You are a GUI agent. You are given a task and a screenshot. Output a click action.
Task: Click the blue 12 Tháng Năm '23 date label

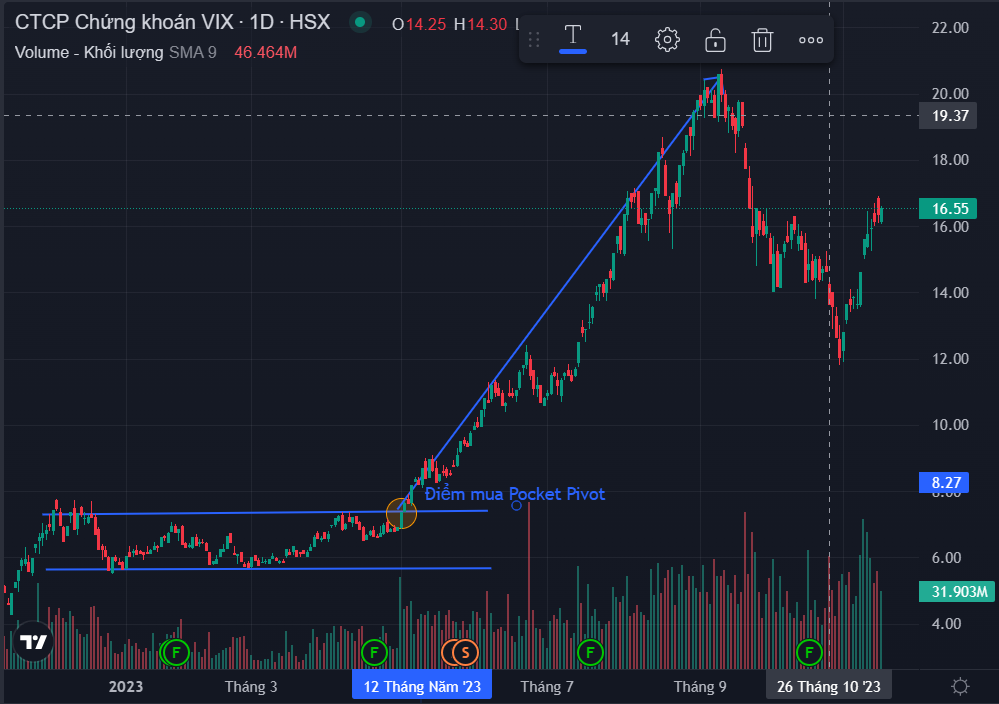tap(422, 687)
